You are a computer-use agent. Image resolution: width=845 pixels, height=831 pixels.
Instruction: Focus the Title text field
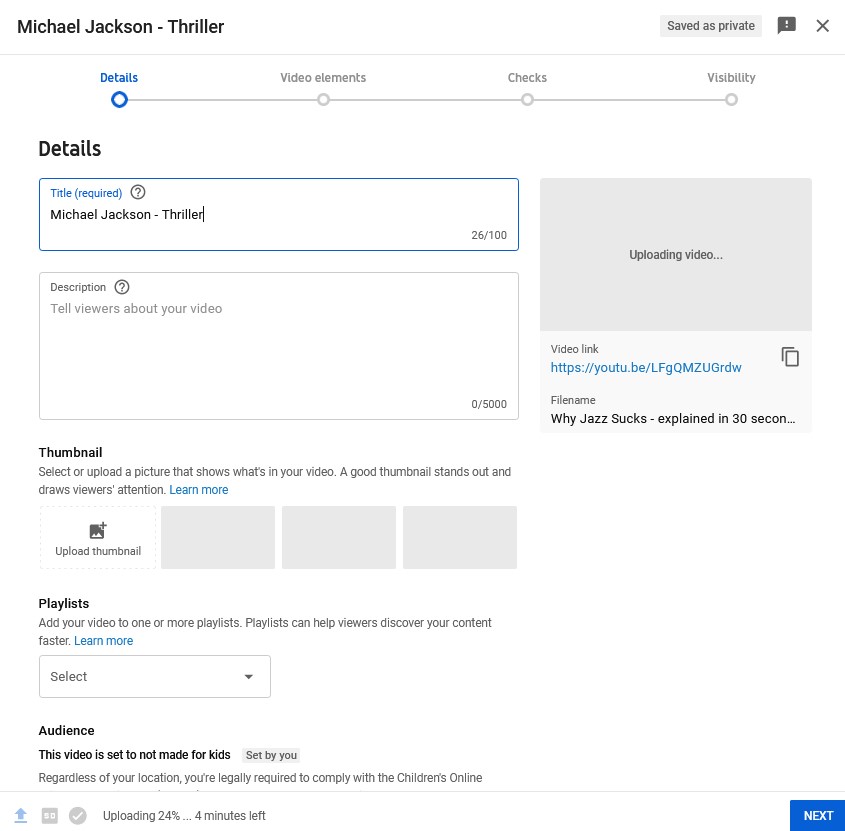279,214
